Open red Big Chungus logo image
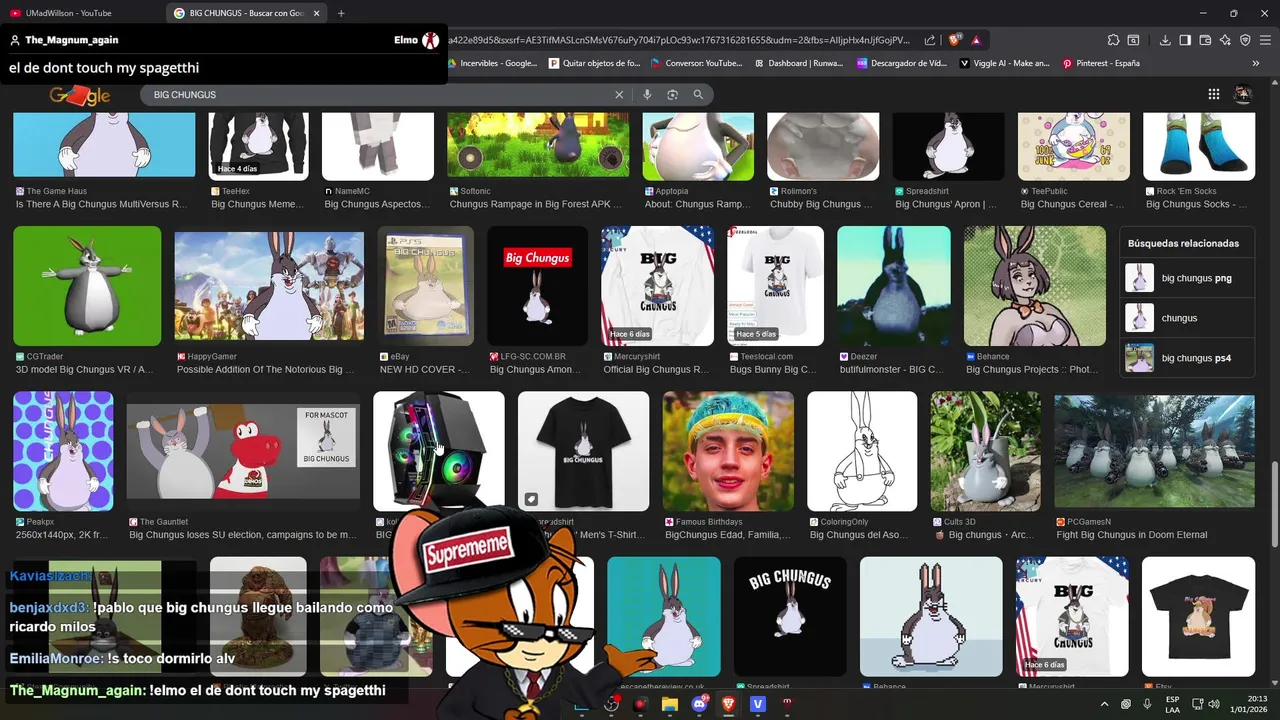 pos(537,286)
